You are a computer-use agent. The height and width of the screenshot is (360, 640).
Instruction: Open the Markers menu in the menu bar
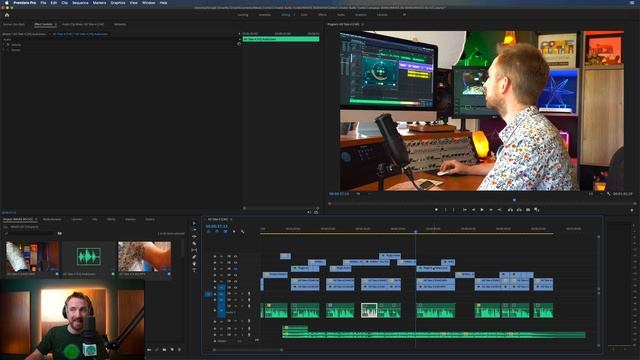[x=99, y=3]
